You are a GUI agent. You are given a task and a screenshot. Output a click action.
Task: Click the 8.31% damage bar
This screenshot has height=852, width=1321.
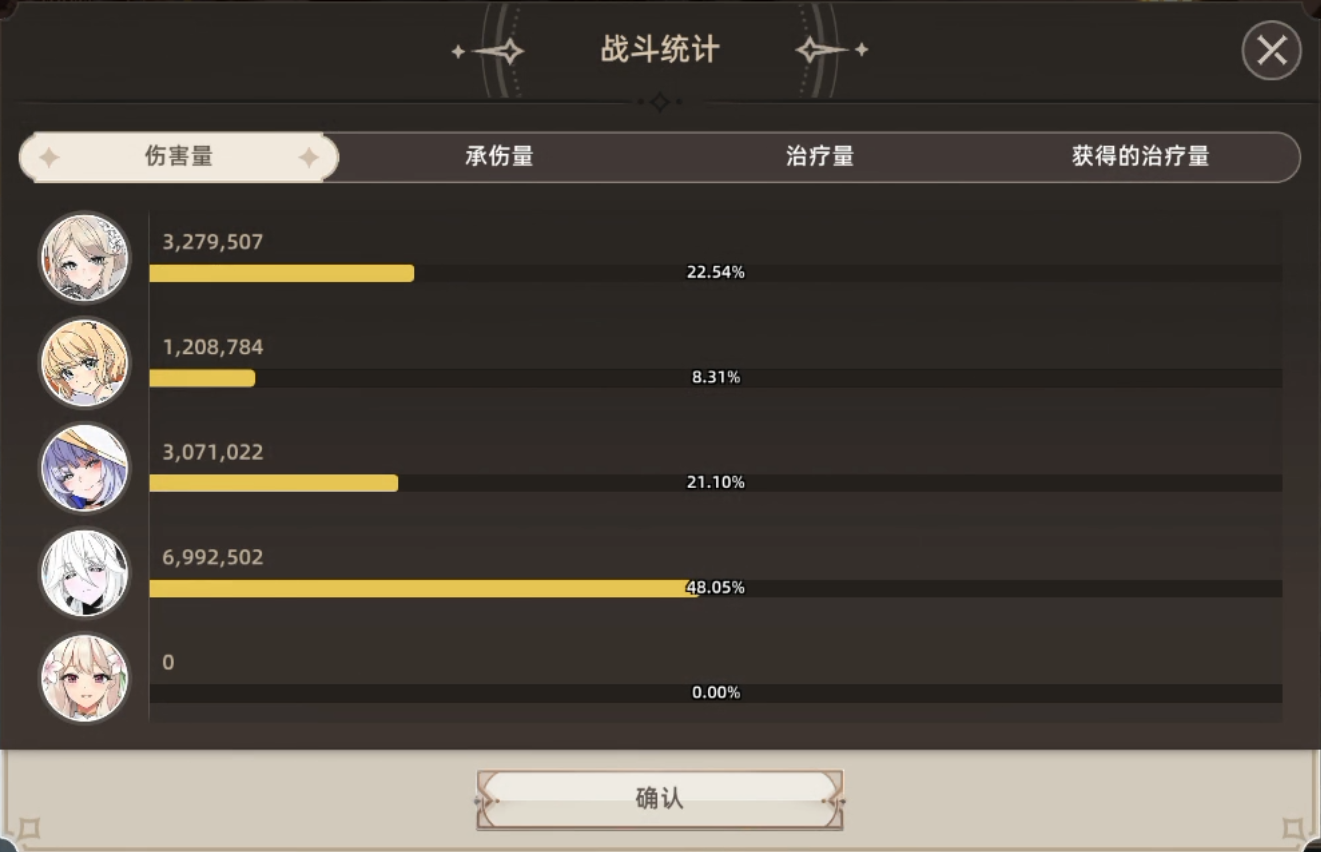(x=716, y=378)
